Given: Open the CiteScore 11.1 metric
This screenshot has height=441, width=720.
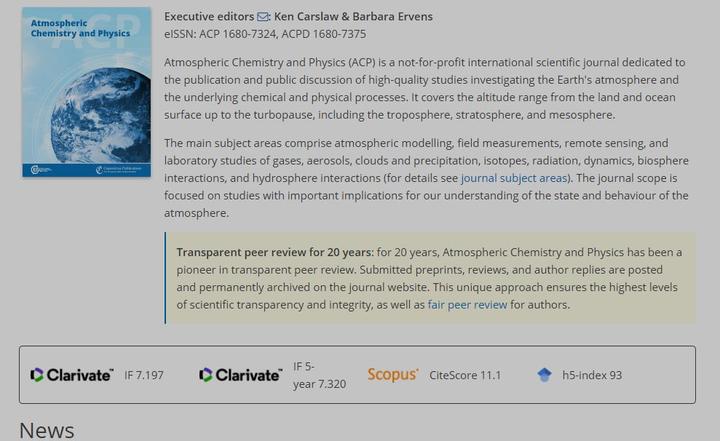Looking at the screenshot, I should tap(465, 376).
